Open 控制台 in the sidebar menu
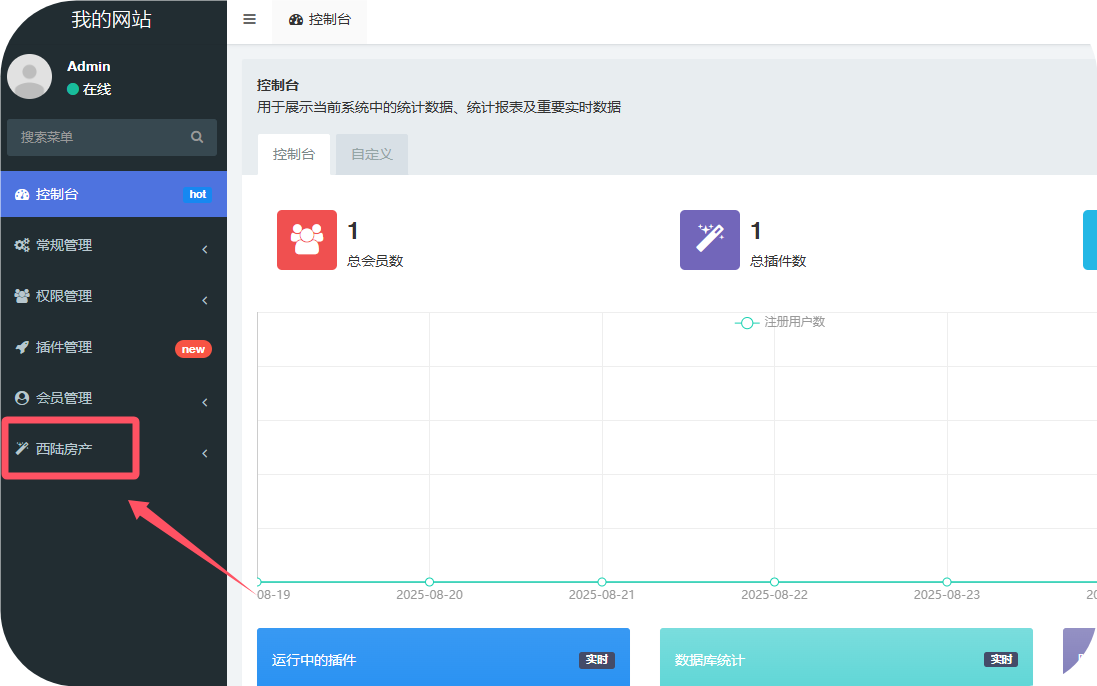Viewport: 1097px width, 686px height. click(x=57, y=194)
